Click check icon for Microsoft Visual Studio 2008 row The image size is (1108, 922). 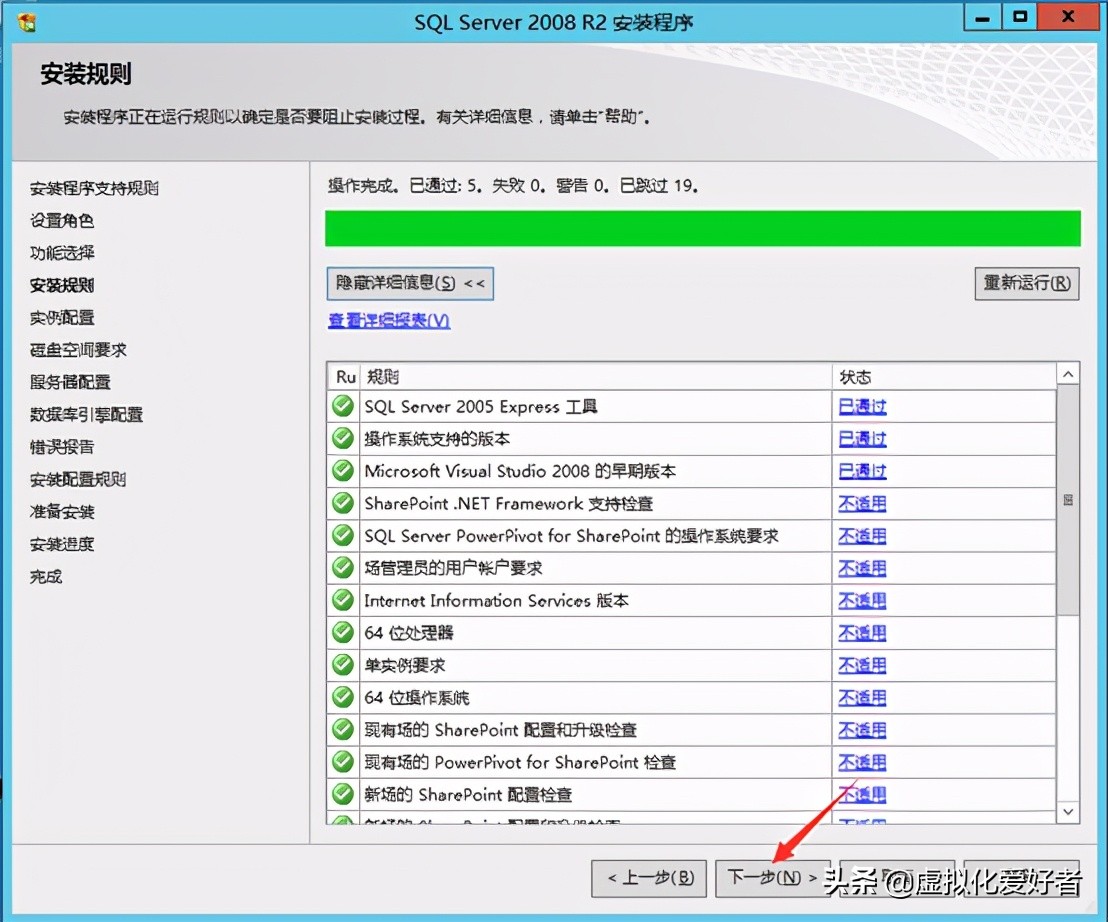pos(343,471)
